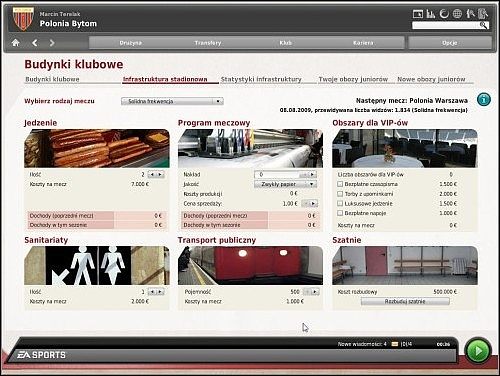Go to the home screen icon

pyautogui.click(x=15, y=43)
